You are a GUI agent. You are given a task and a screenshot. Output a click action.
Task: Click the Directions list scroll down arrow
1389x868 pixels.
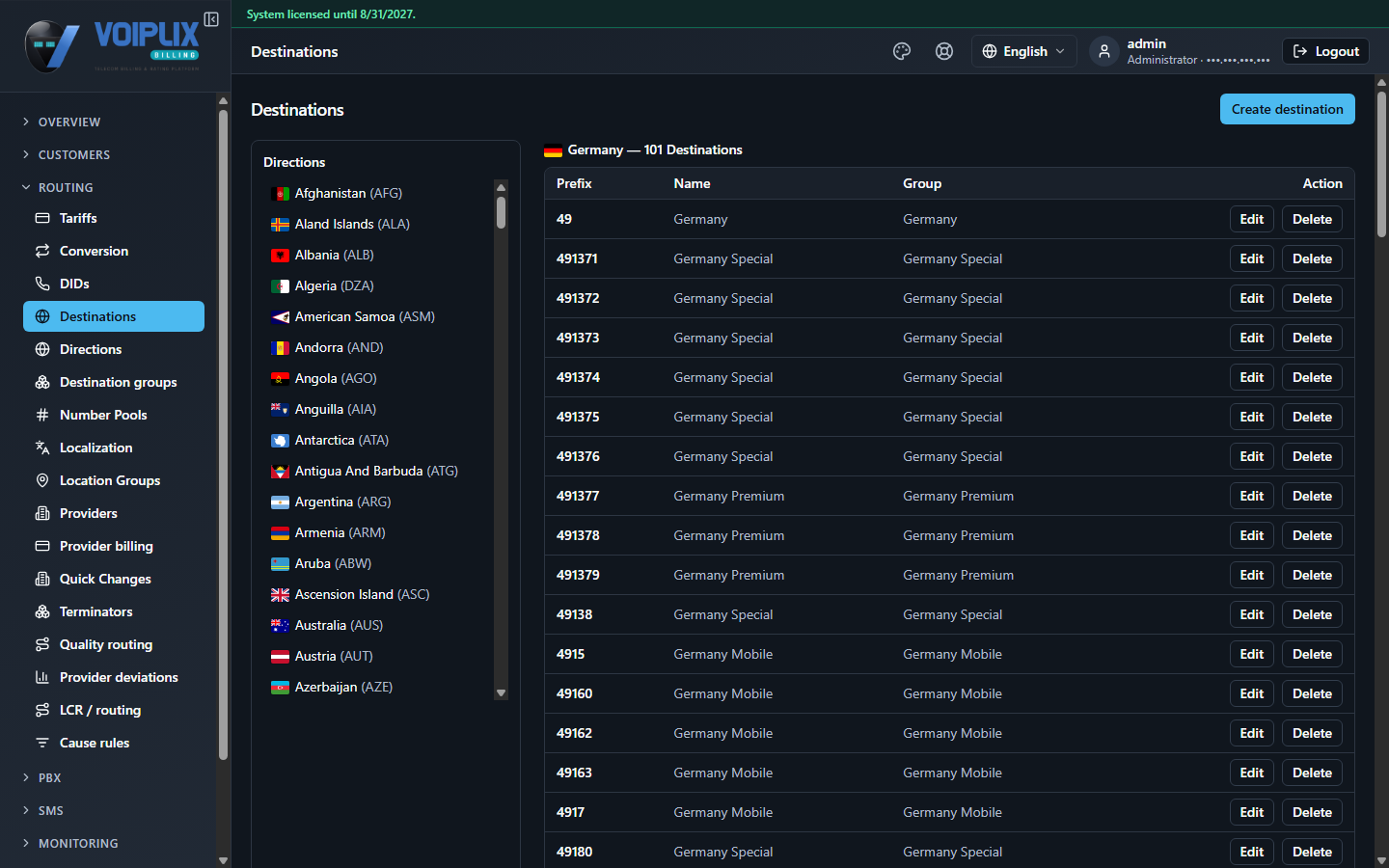[501, 692]
